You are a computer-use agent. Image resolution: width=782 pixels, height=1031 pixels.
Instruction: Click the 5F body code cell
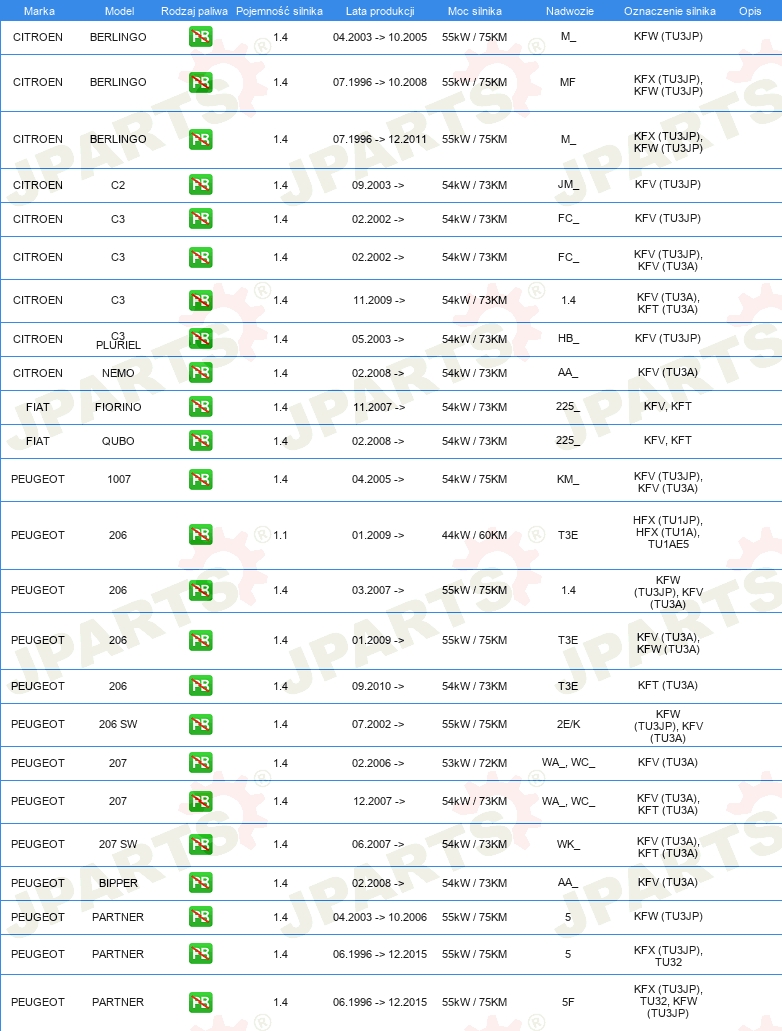568,1002
